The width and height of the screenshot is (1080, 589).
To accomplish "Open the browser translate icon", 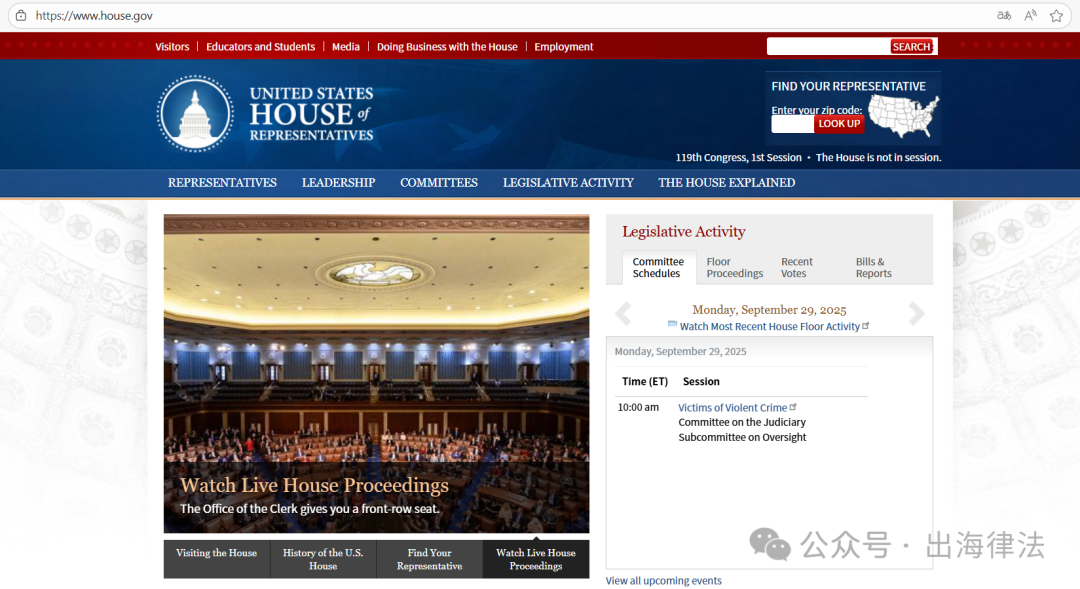I will click(1004, 15).
